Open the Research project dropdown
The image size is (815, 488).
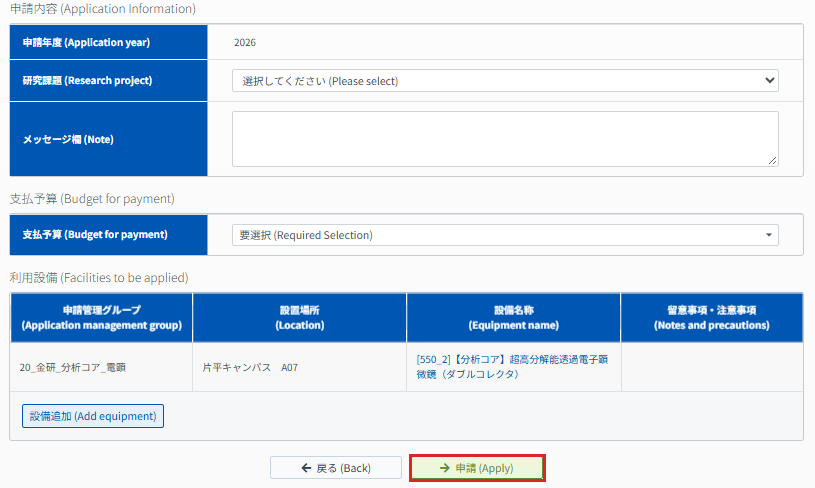pyautogui.click(x=505, y=81)
